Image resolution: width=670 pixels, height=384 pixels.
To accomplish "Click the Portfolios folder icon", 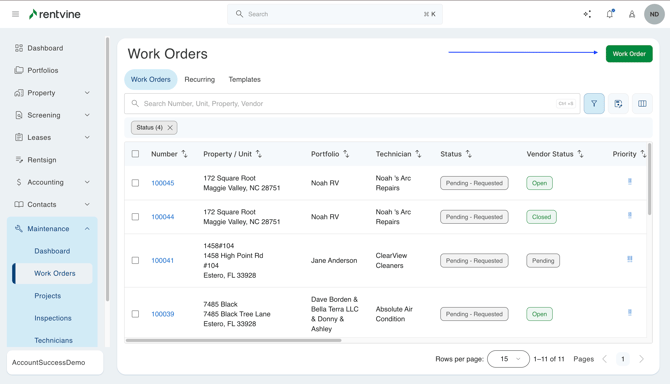I will [x=19, y=70].
